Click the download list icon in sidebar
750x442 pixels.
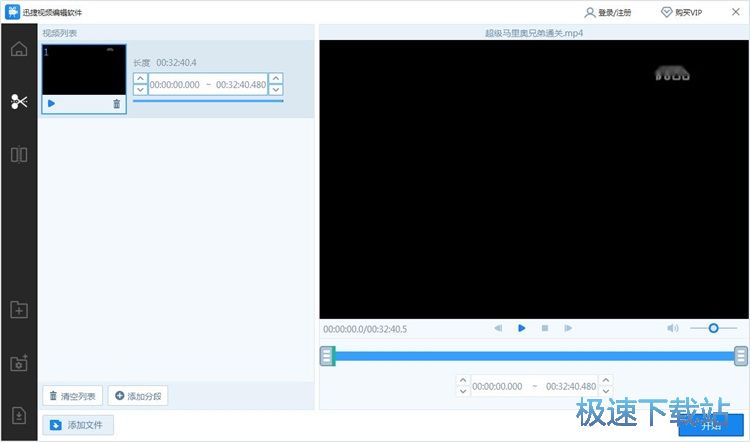coord(19,415)
